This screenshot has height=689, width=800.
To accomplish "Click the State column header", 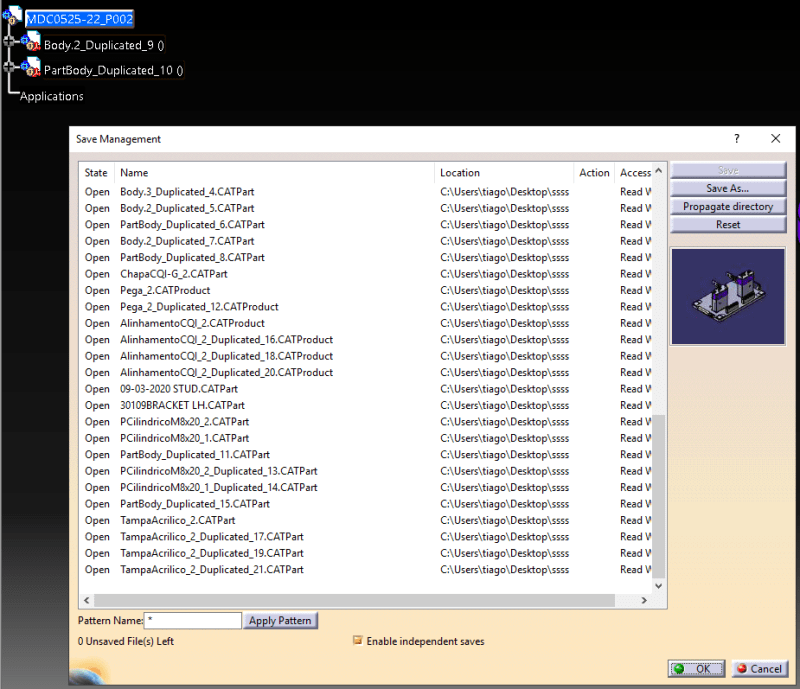I will pos(96,173).
